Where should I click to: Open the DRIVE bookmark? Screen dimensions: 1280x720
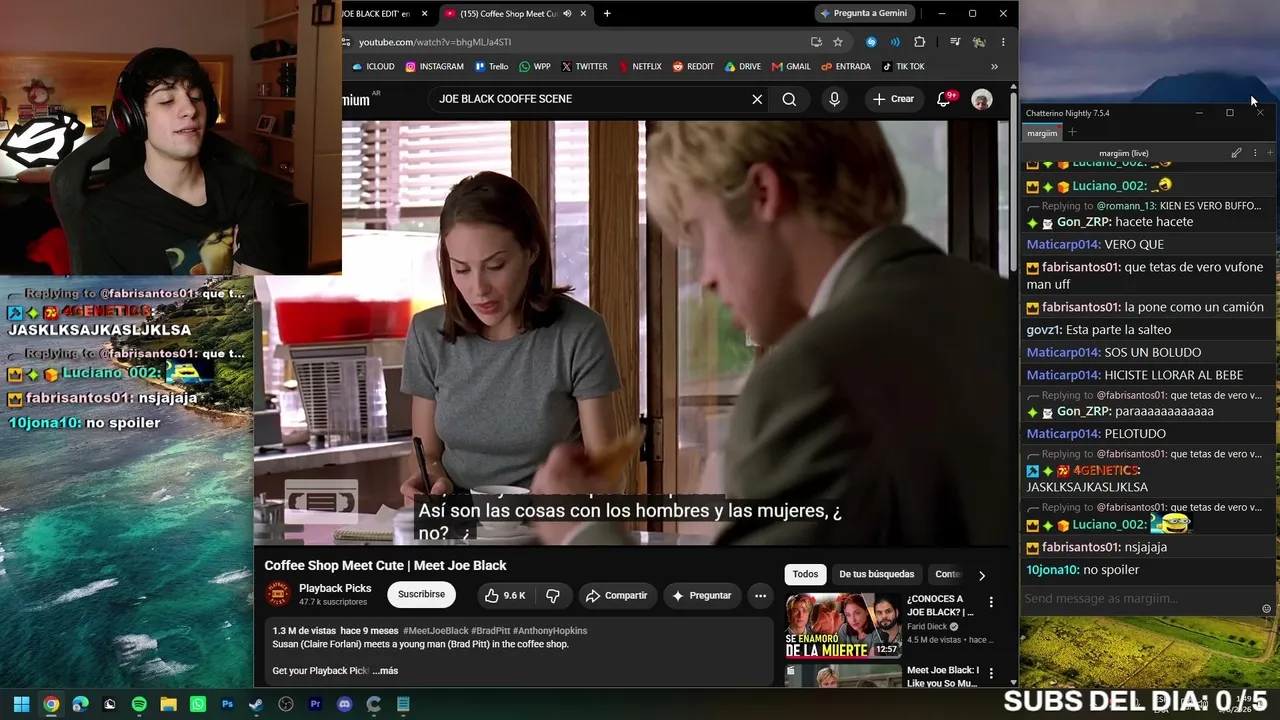[x=743, y=67]
